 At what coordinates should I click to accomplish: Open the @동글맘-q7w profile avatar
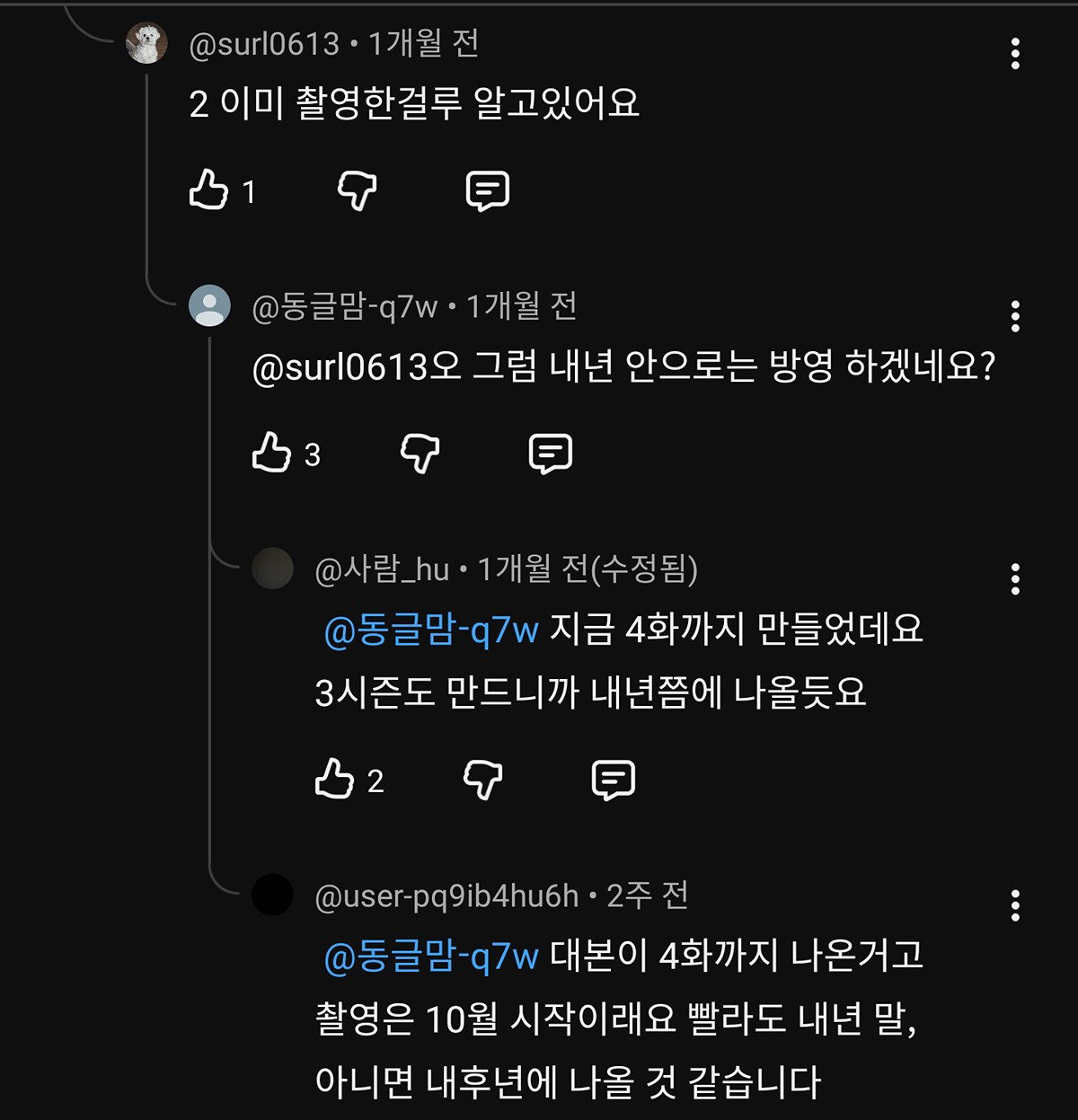click(x=209, y=305)
